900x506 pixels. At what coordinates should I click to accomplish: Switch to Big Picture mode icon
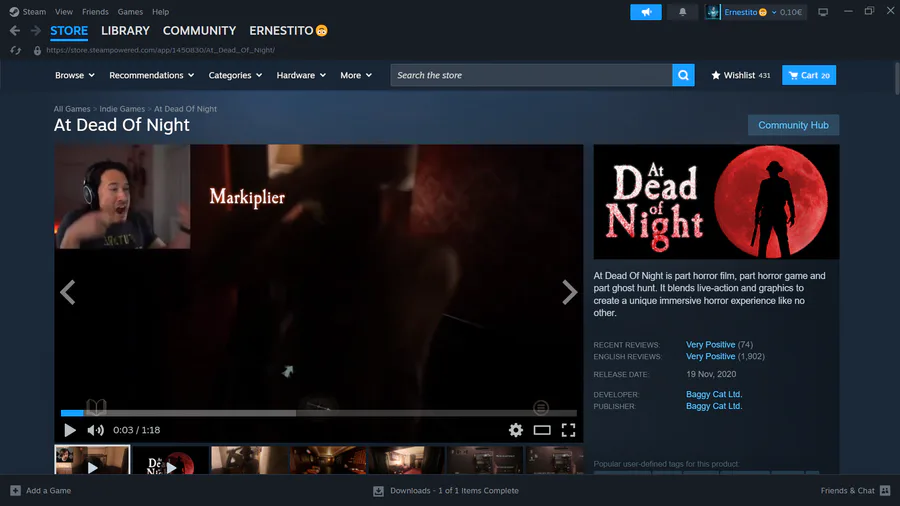point(823,12)
